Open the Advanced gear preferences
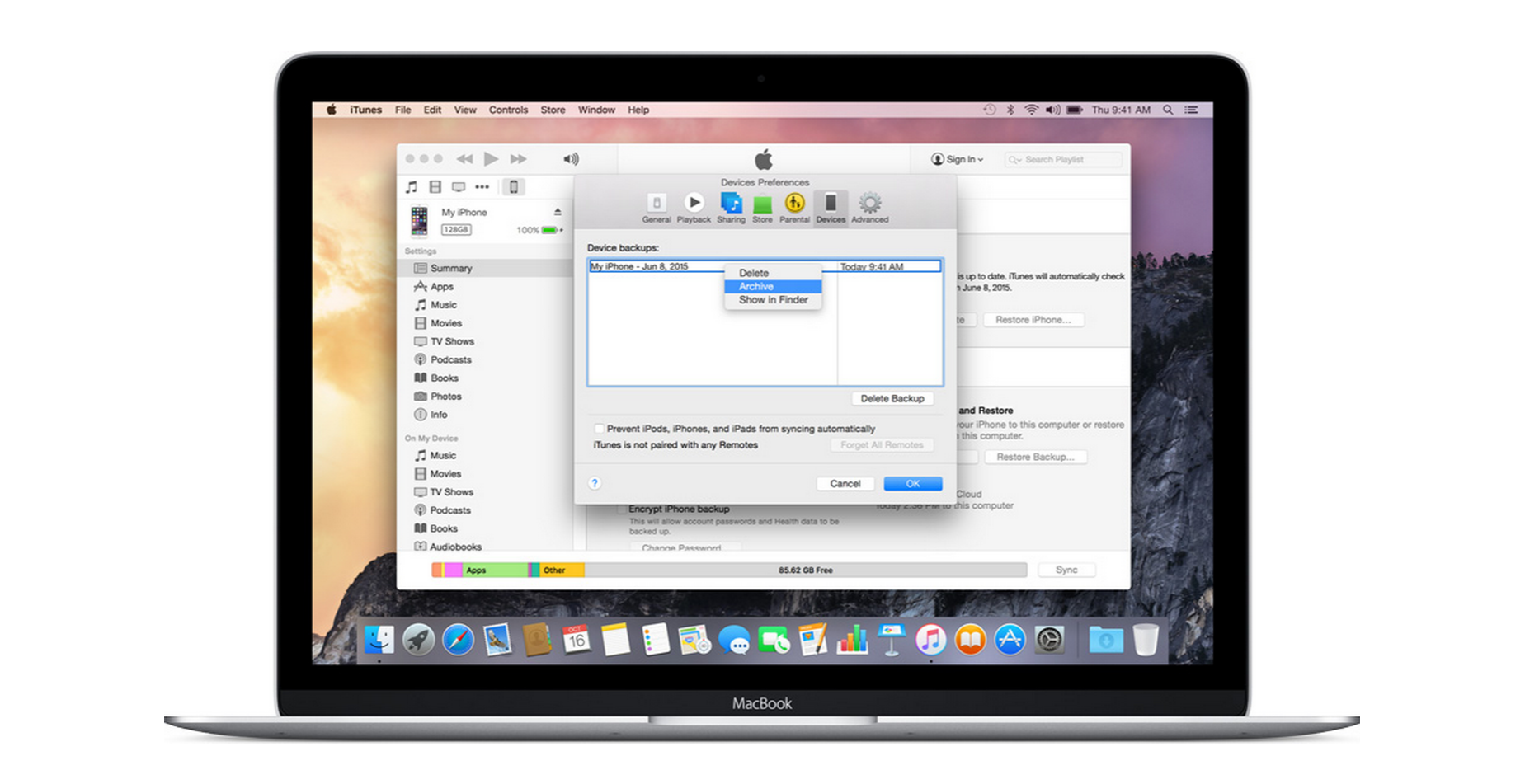The height and width of the screenshot is (784, 1525). (x=870, y=207)
